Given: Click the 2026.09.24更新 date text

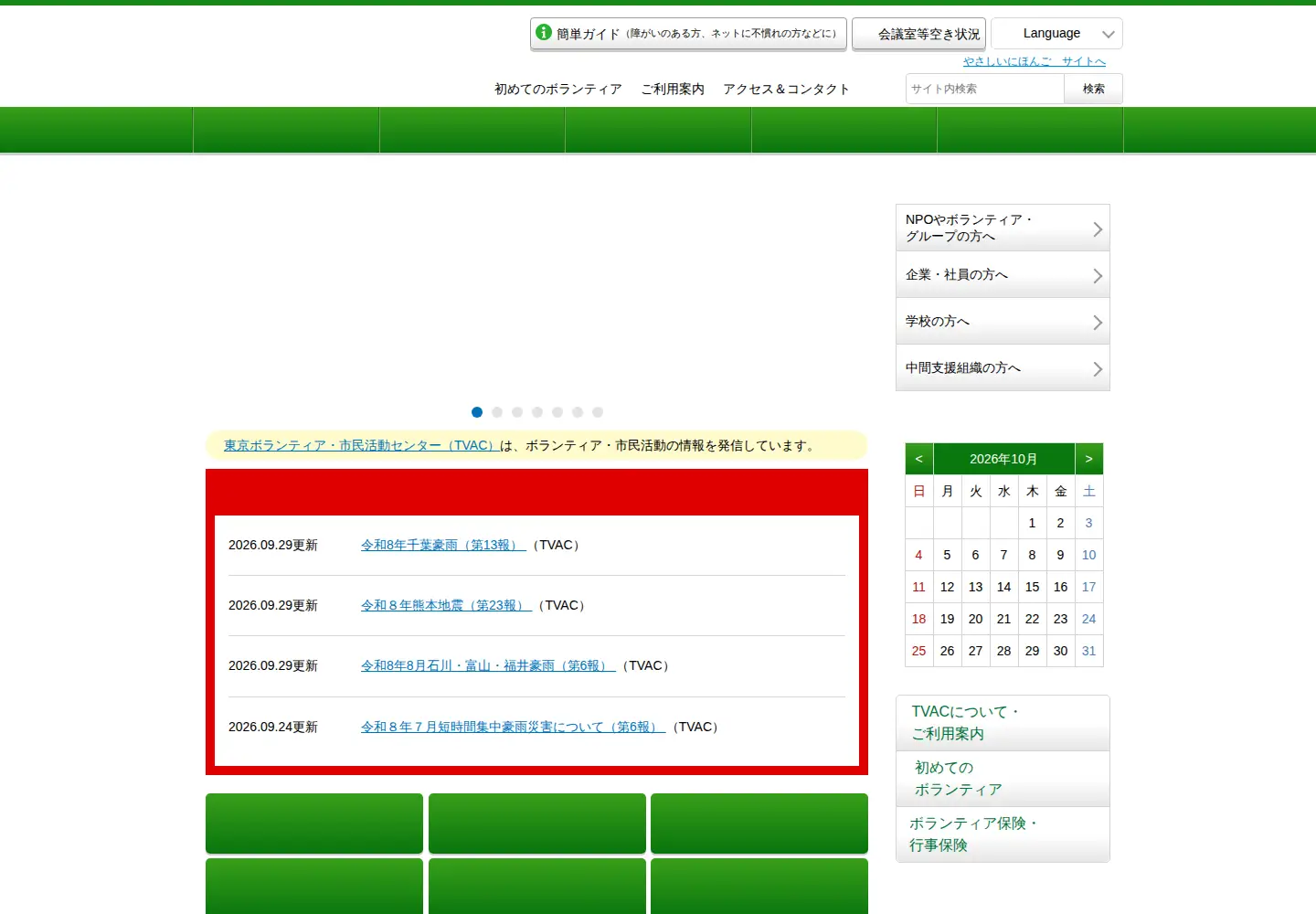Looking at the screenshot, I should pyautogui.click(x=273, y=727).
